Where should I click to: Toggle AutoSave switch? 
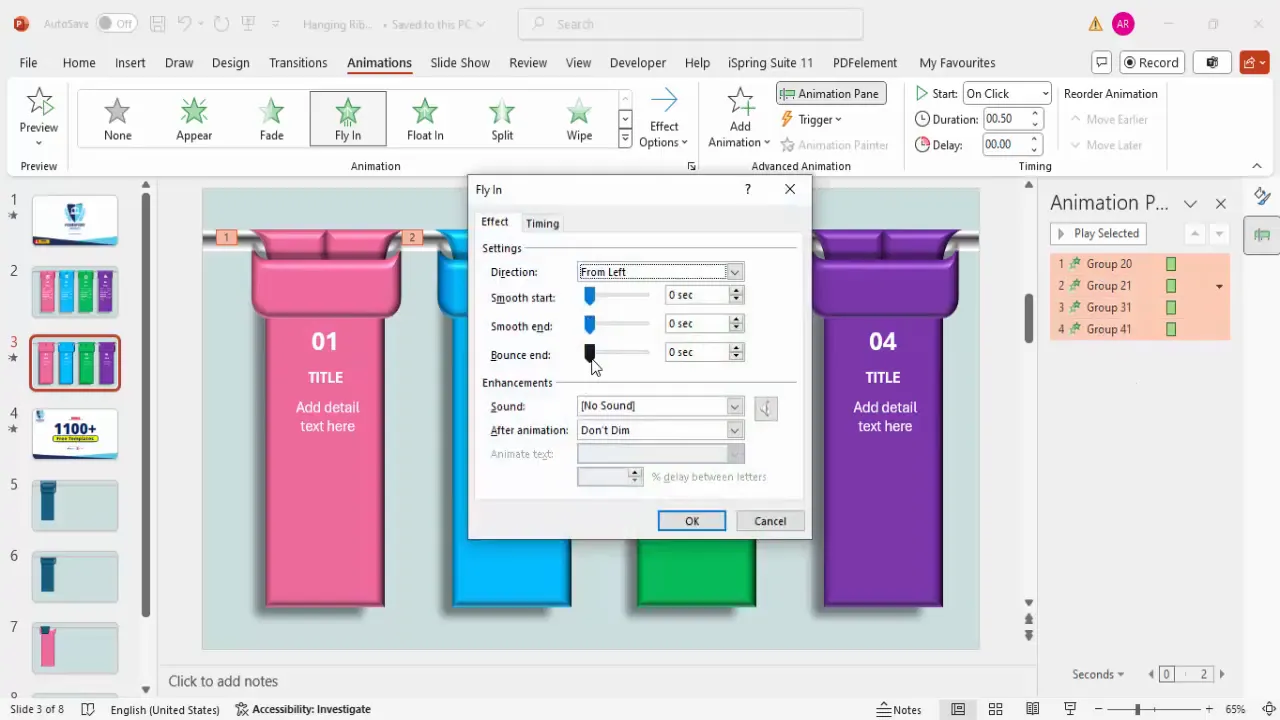click(117, 23)
